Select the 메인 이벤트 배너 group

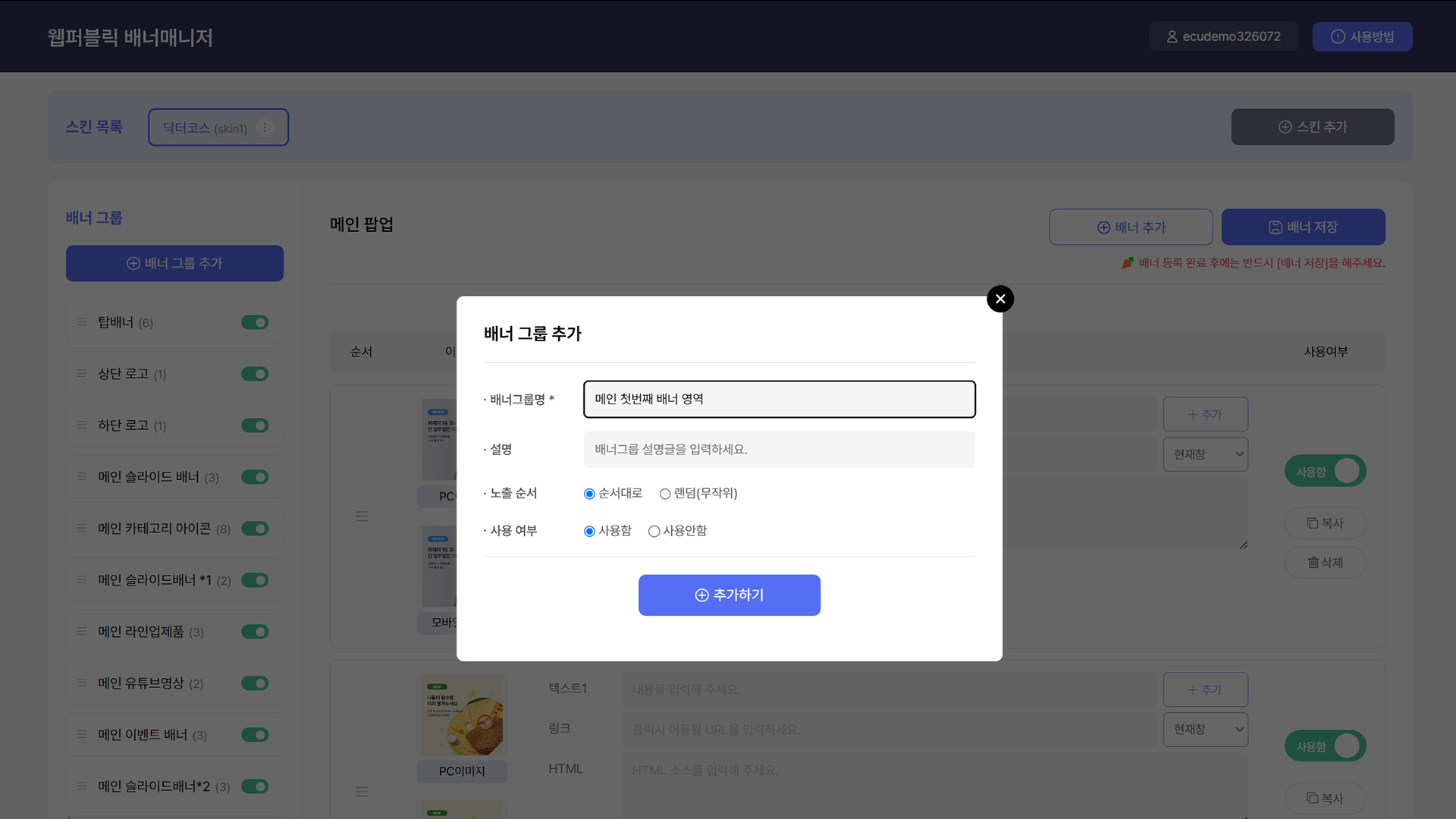[x=143, y=735]
